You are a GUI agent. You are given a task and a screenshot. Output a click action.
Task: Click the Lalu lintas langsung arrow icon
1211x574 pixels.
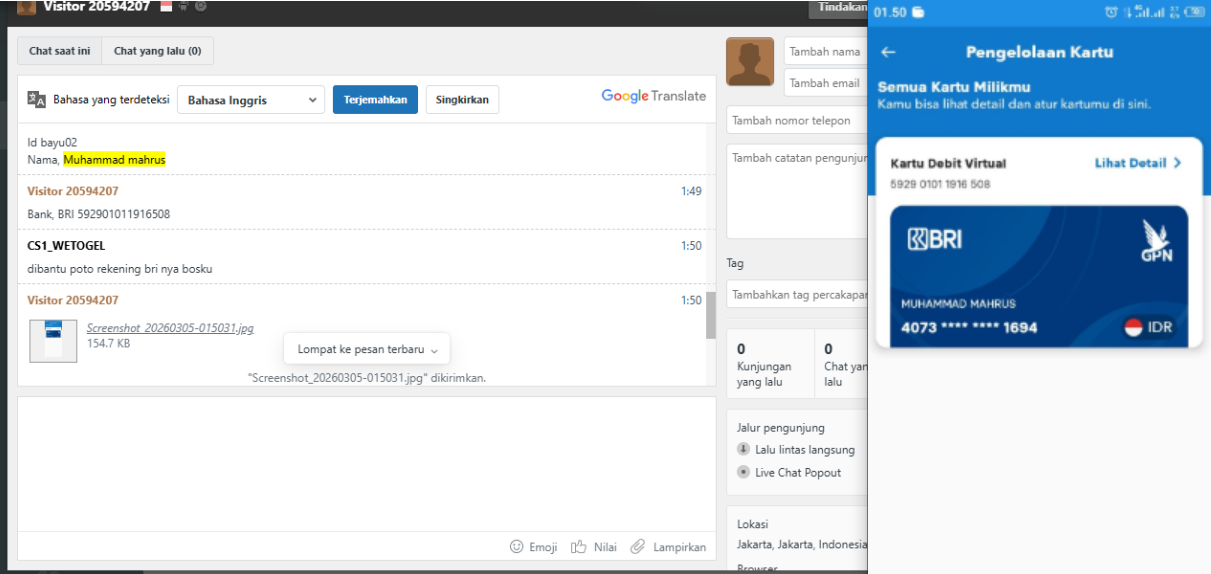[743, 450]
